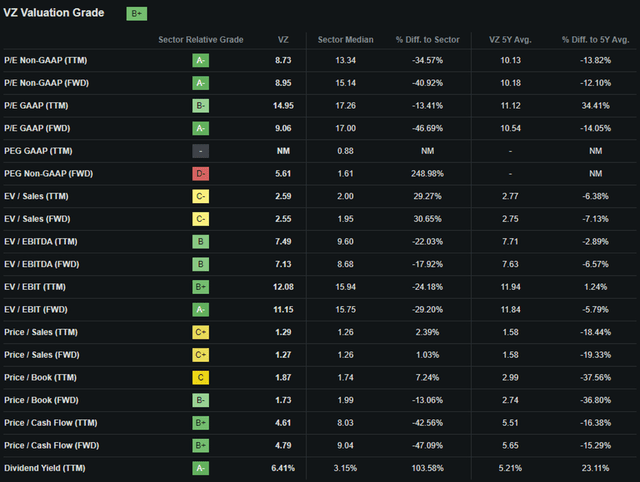Click the Sector Relative Grade column header

201,40
